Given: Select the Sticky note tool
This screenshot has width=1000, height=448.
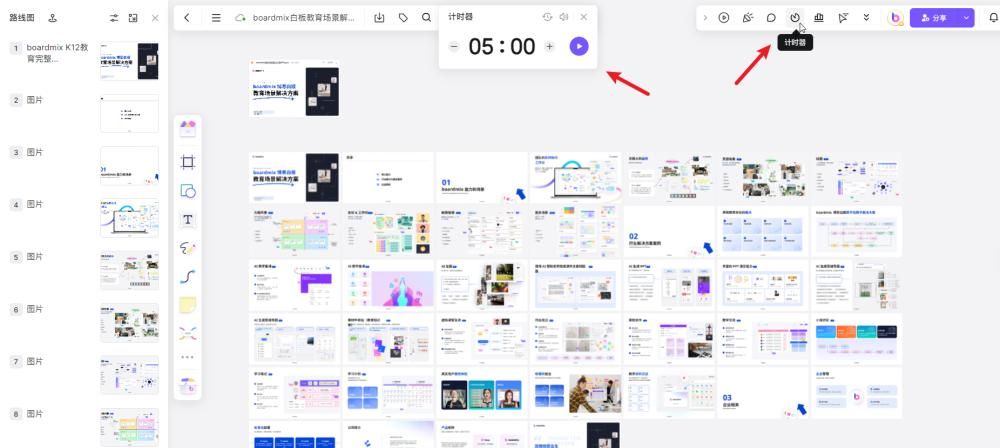Looking at the screenshot, I should click(188, 305).
